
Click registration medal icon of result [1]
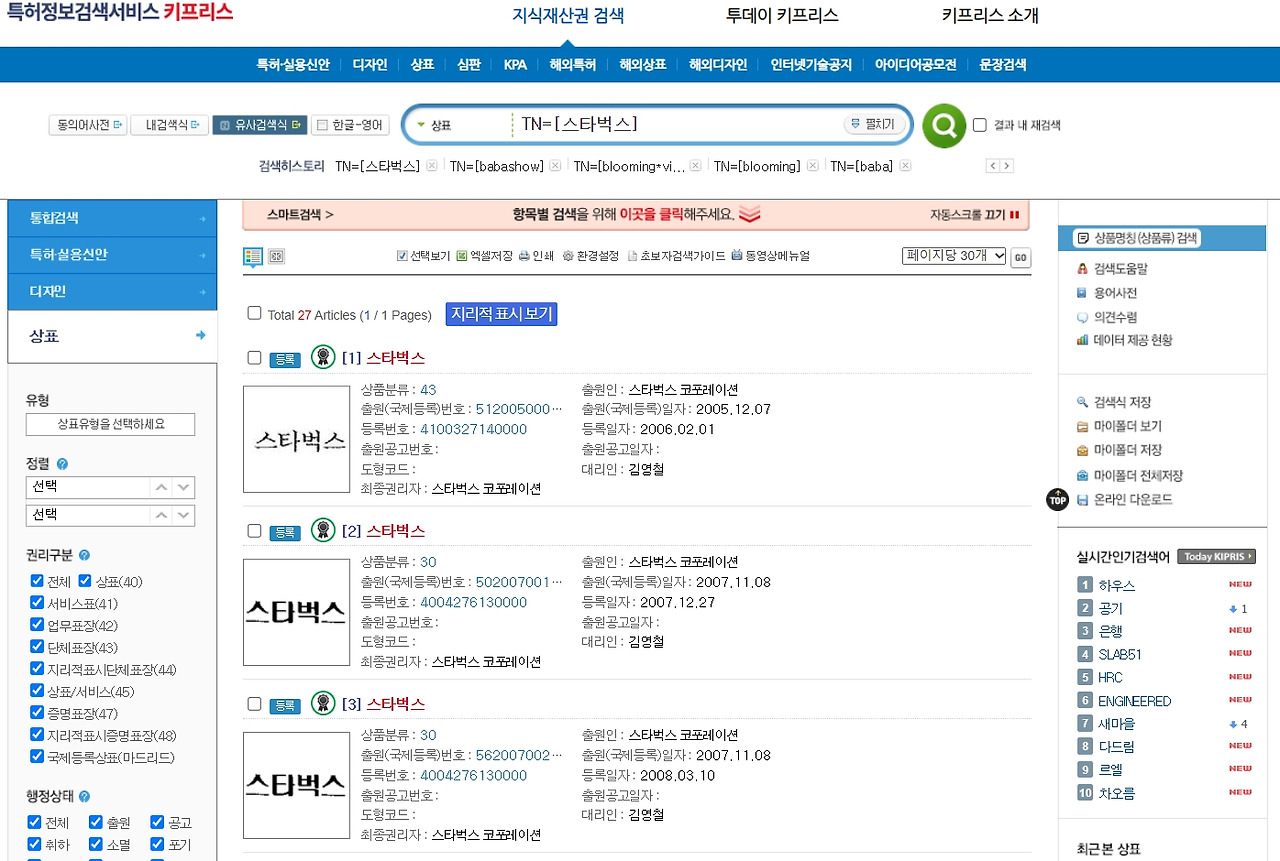coord(323,357)
